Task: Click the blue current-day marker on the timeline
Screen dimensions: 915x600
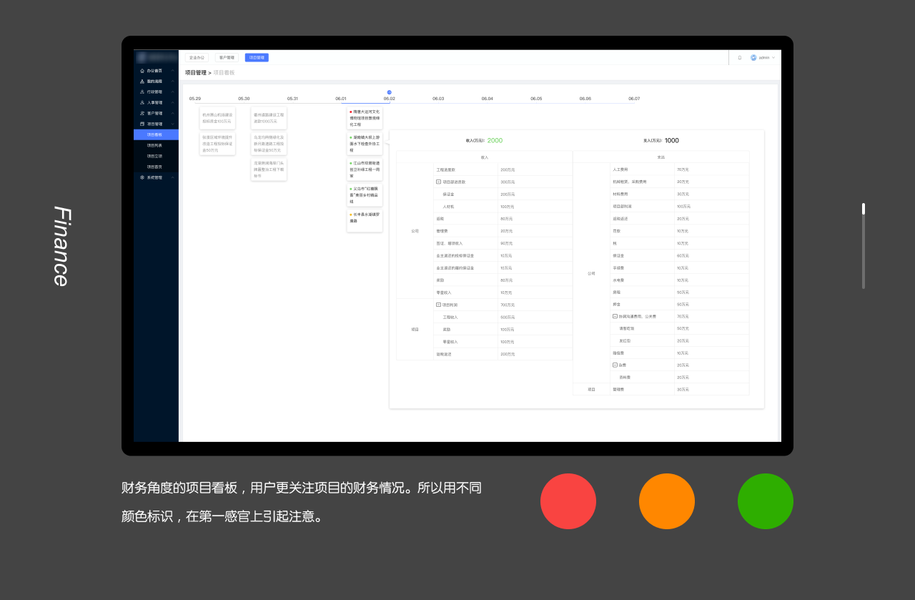Action: 389,92
